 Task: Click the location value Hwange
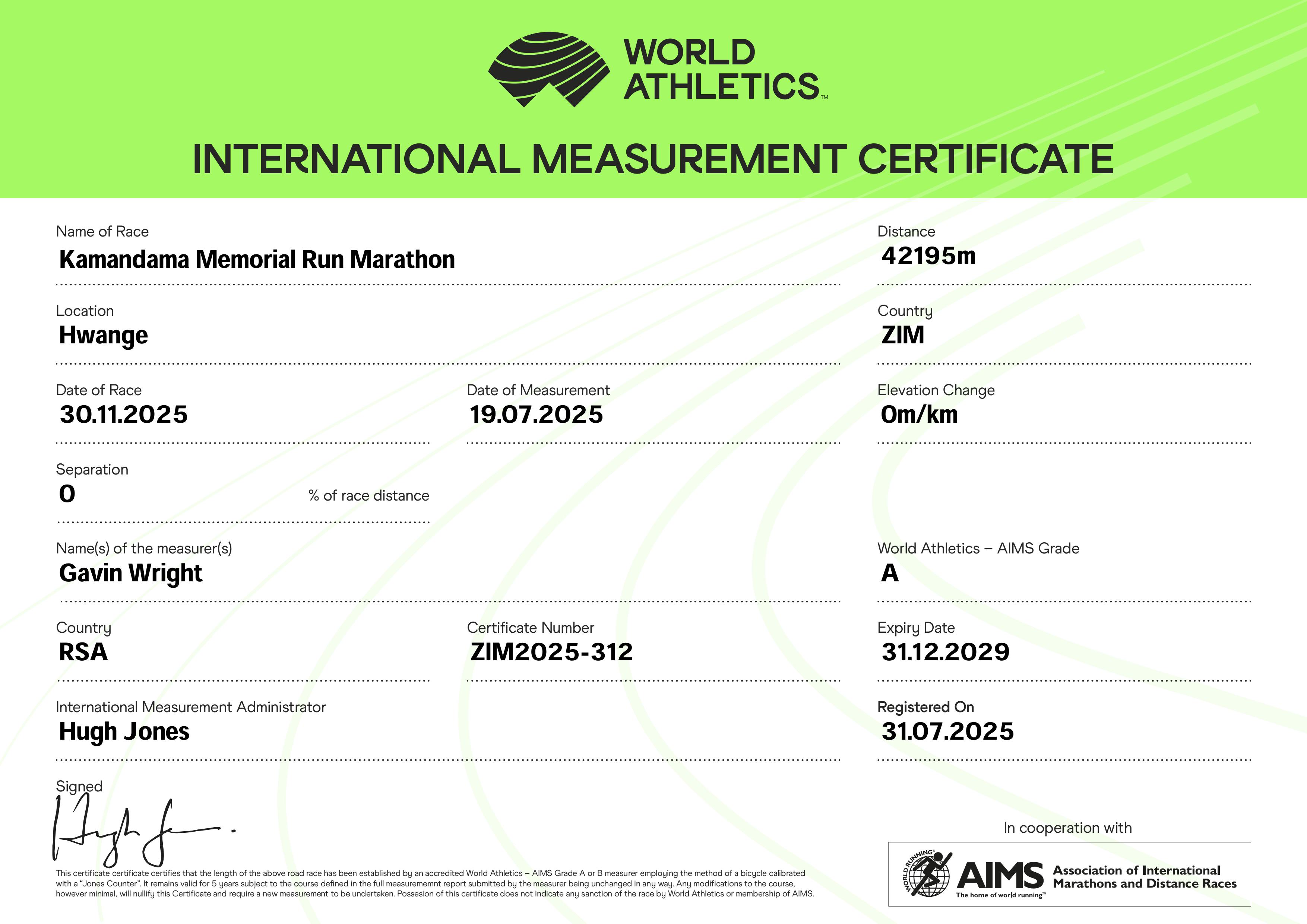coord(104,335)
